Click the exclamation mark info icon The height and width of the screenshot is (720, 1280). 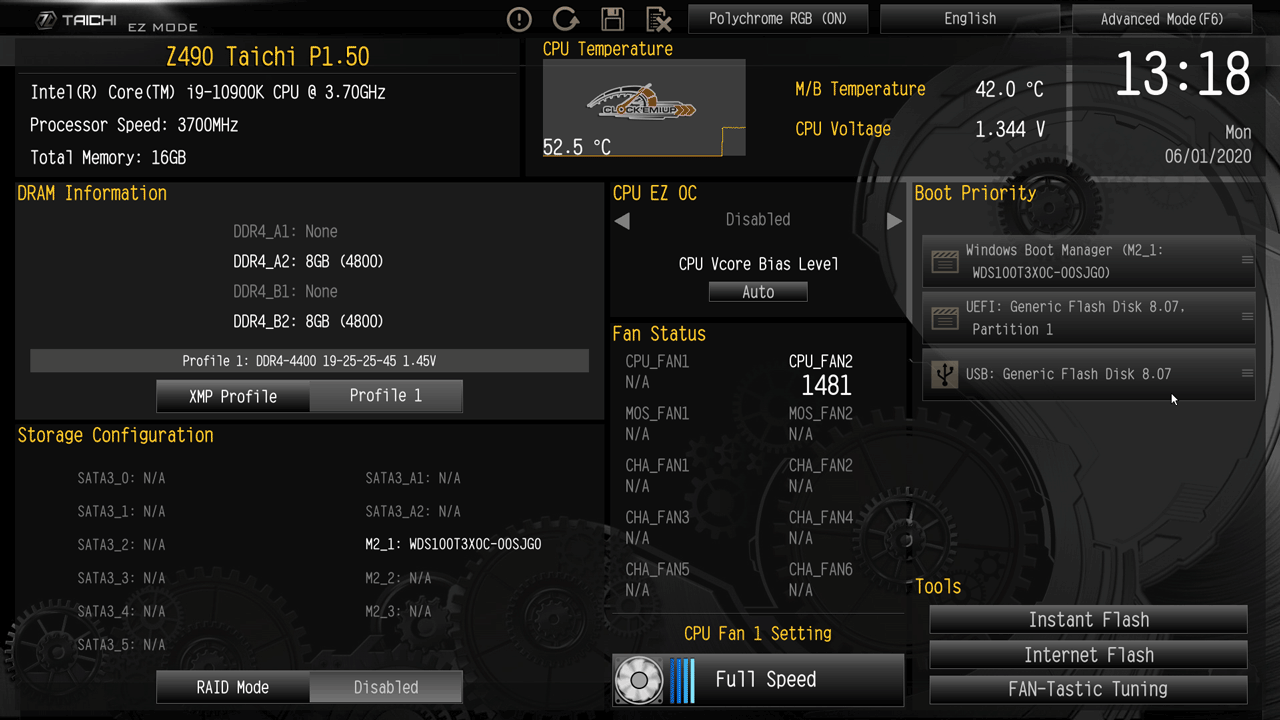pos(519,19)
